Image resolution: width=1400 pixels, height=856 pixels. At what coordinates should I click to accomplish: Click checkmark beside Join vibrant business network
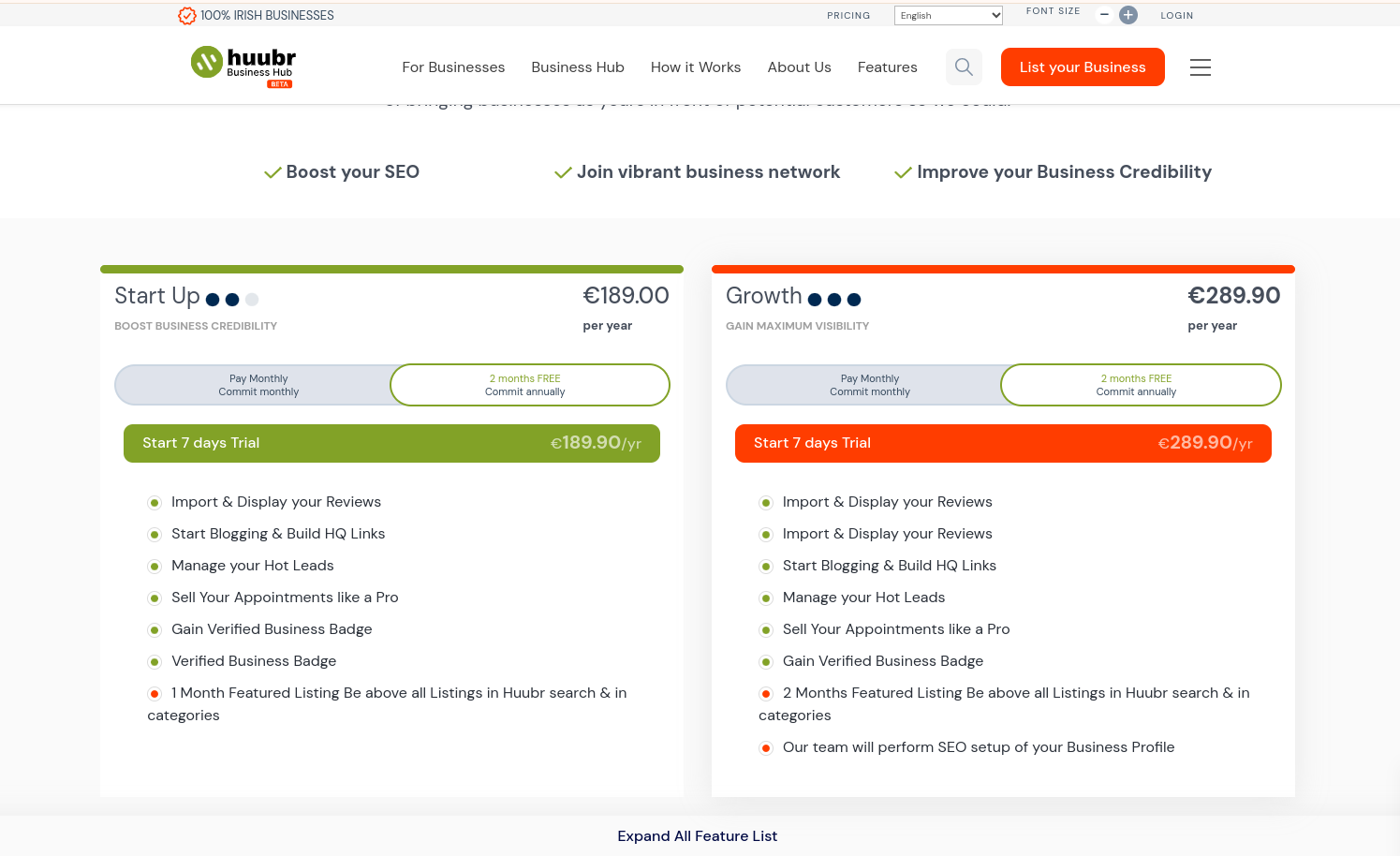563,172
